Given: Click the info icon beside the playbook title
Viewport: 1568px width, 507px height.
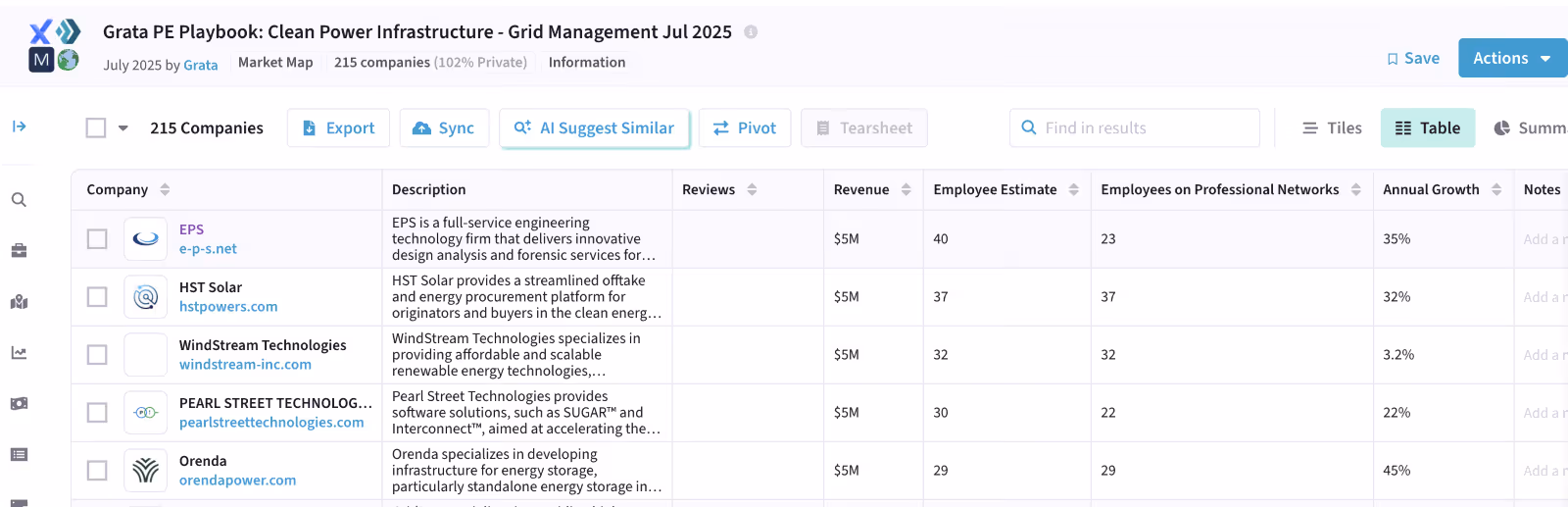Looking at the screenshot, I should [x=751, y=31].
